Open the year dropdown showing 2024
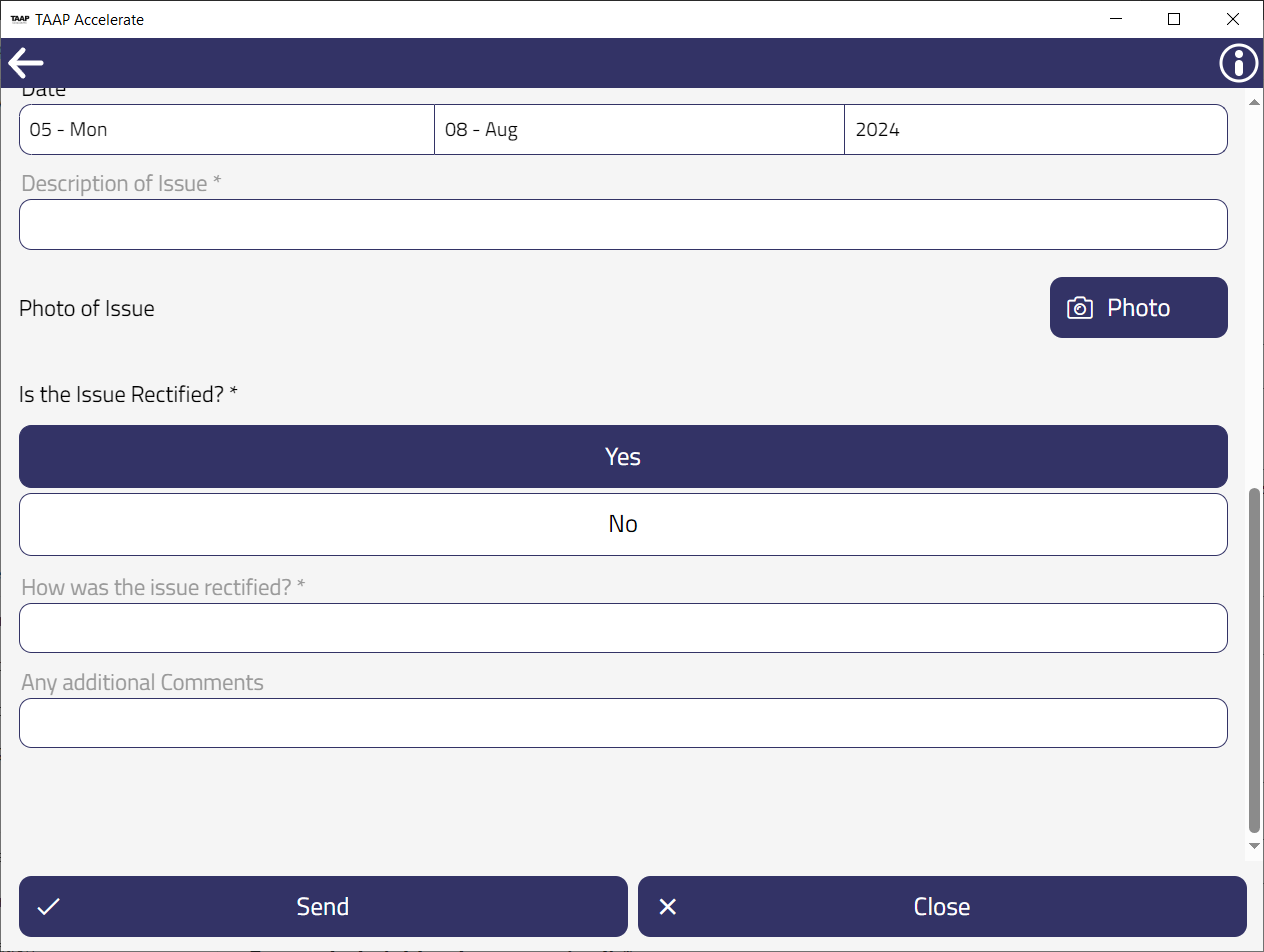Screen dimensions: 1264x952 [1035, 130]
